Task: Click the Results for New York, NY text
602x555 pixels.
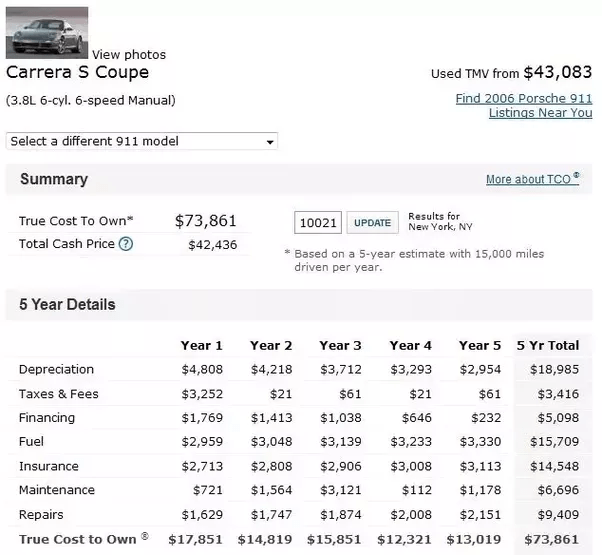Action: (x=440, y=221)
